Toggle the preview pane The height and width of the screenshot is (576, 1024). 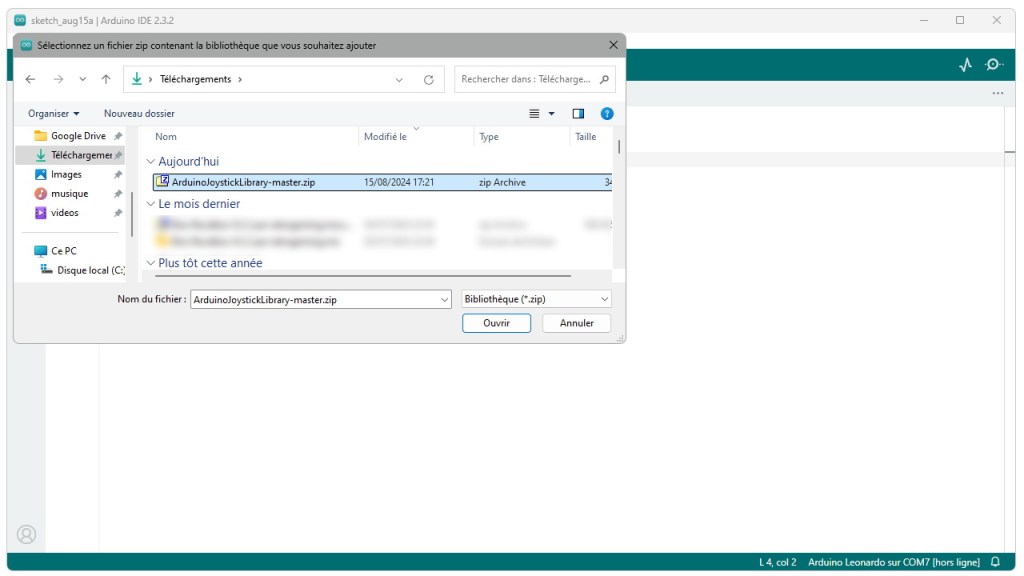(x=578, y=114)
